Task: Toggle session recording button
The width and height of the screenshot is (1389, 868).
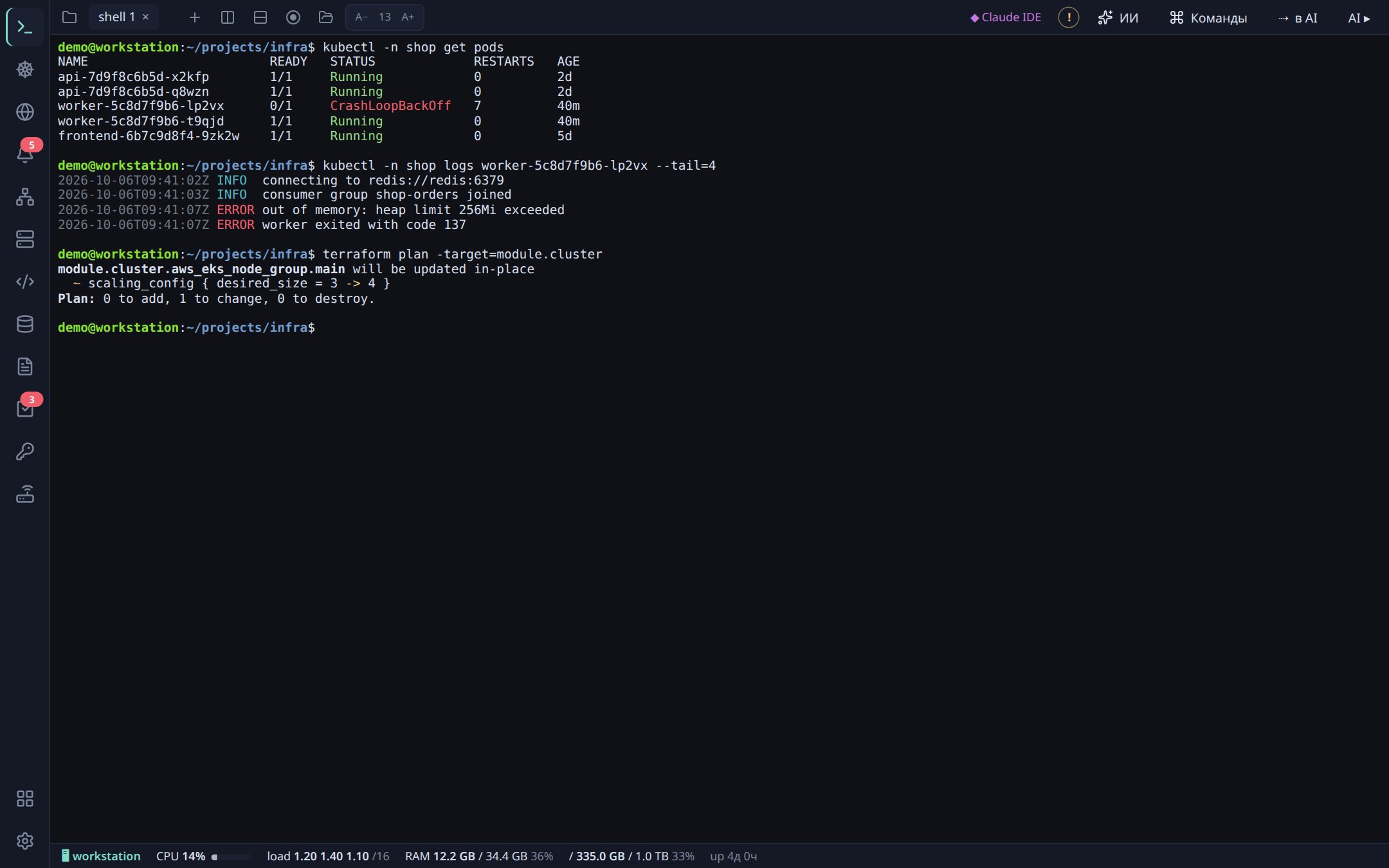Action: pos(293,17)
